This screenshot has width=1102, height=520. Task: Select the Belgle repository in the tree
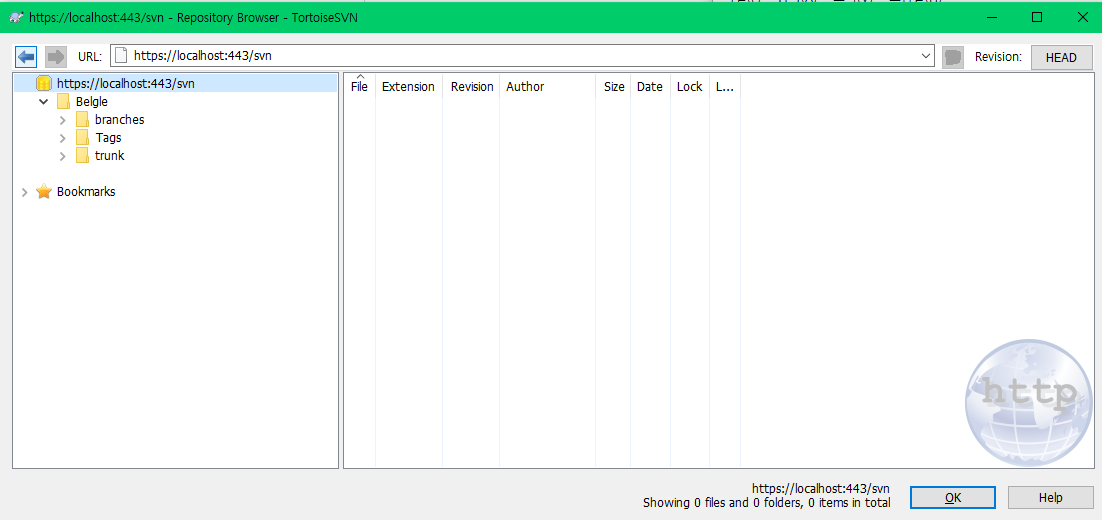(92, 102)
